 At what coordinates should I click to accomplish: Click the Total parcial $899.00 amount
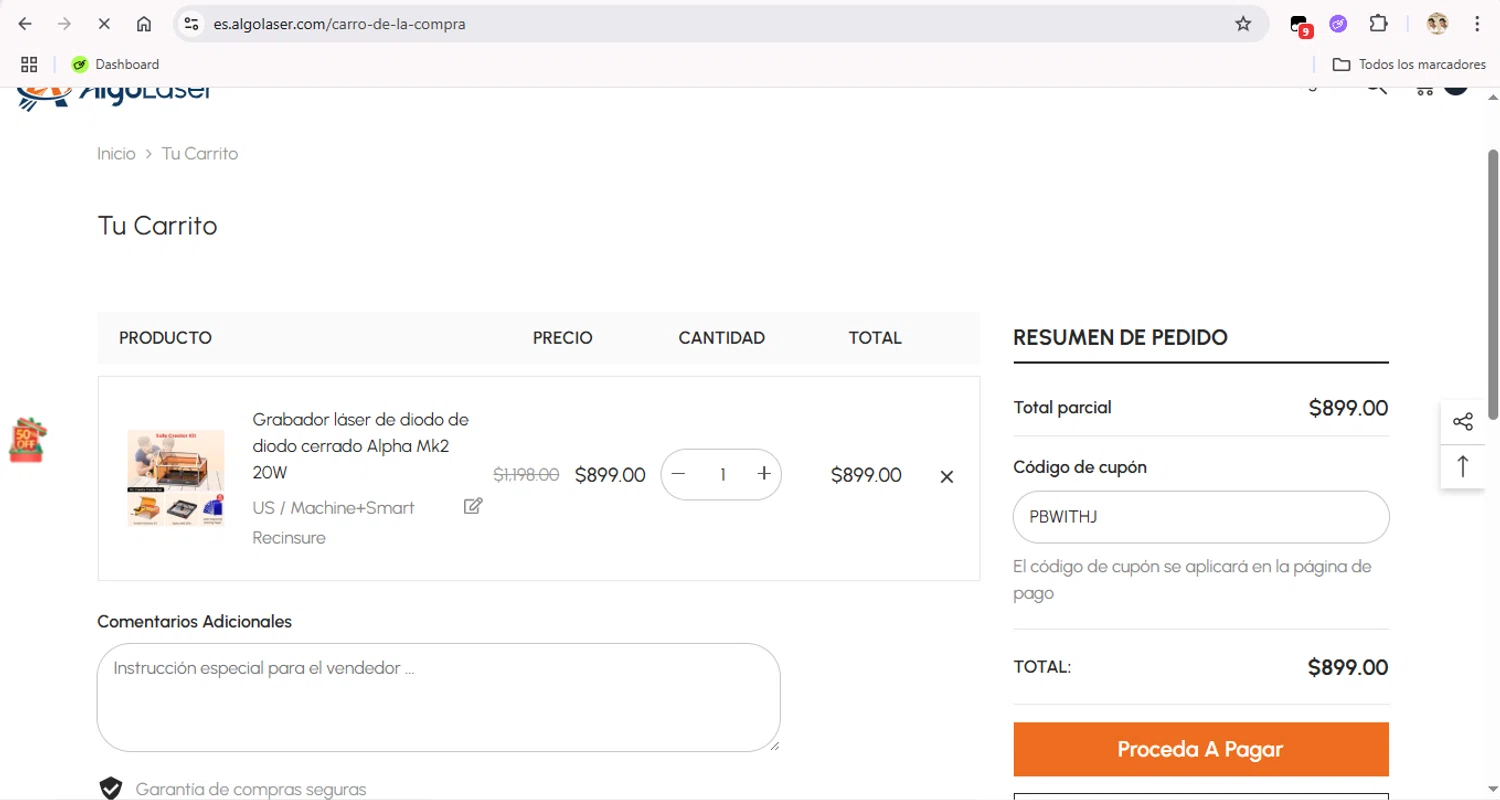(x=1348, y=408)
